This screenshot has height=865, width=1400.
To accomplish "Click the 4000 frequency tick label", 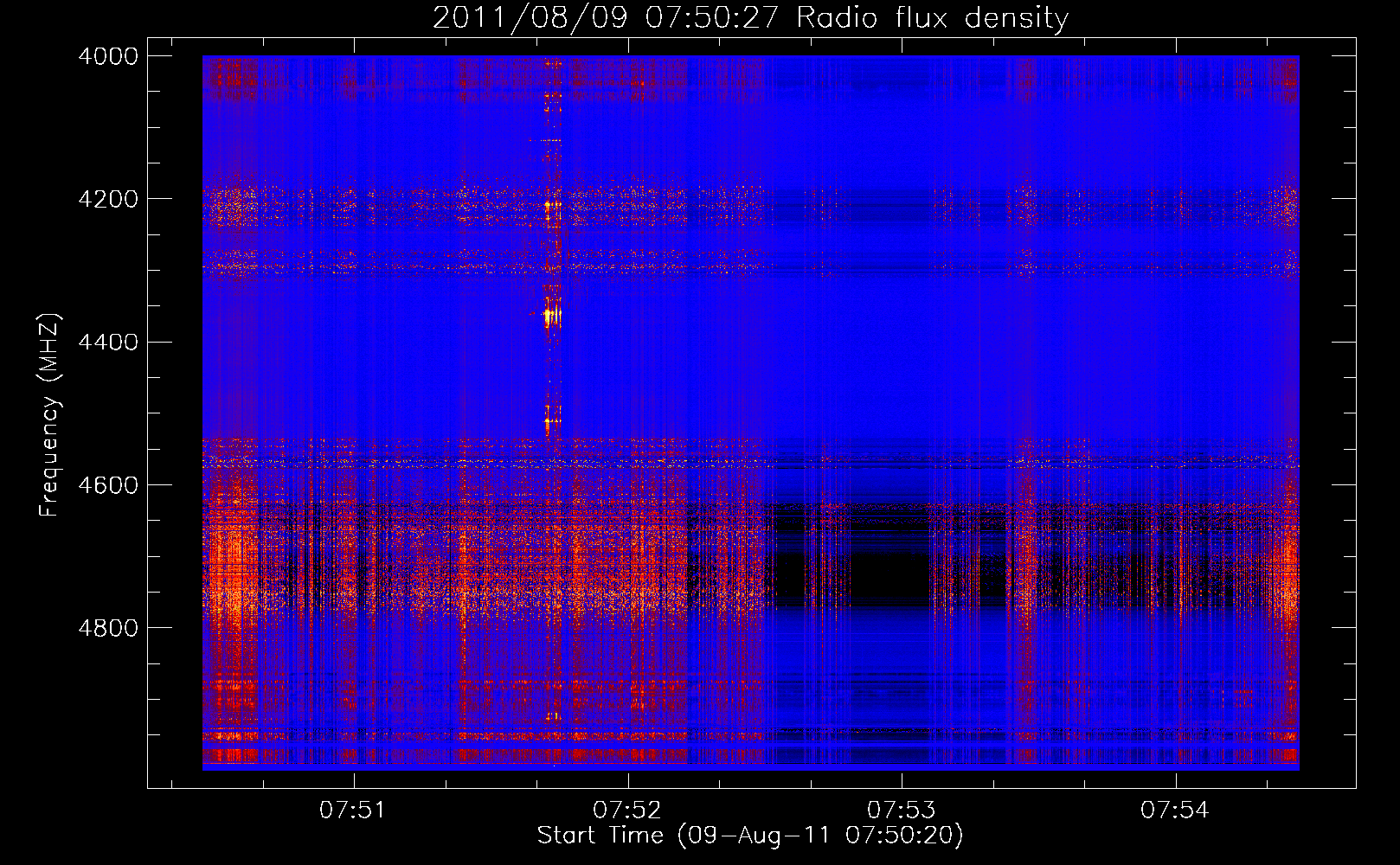I will pyautogui.click(x=108, y=56).
